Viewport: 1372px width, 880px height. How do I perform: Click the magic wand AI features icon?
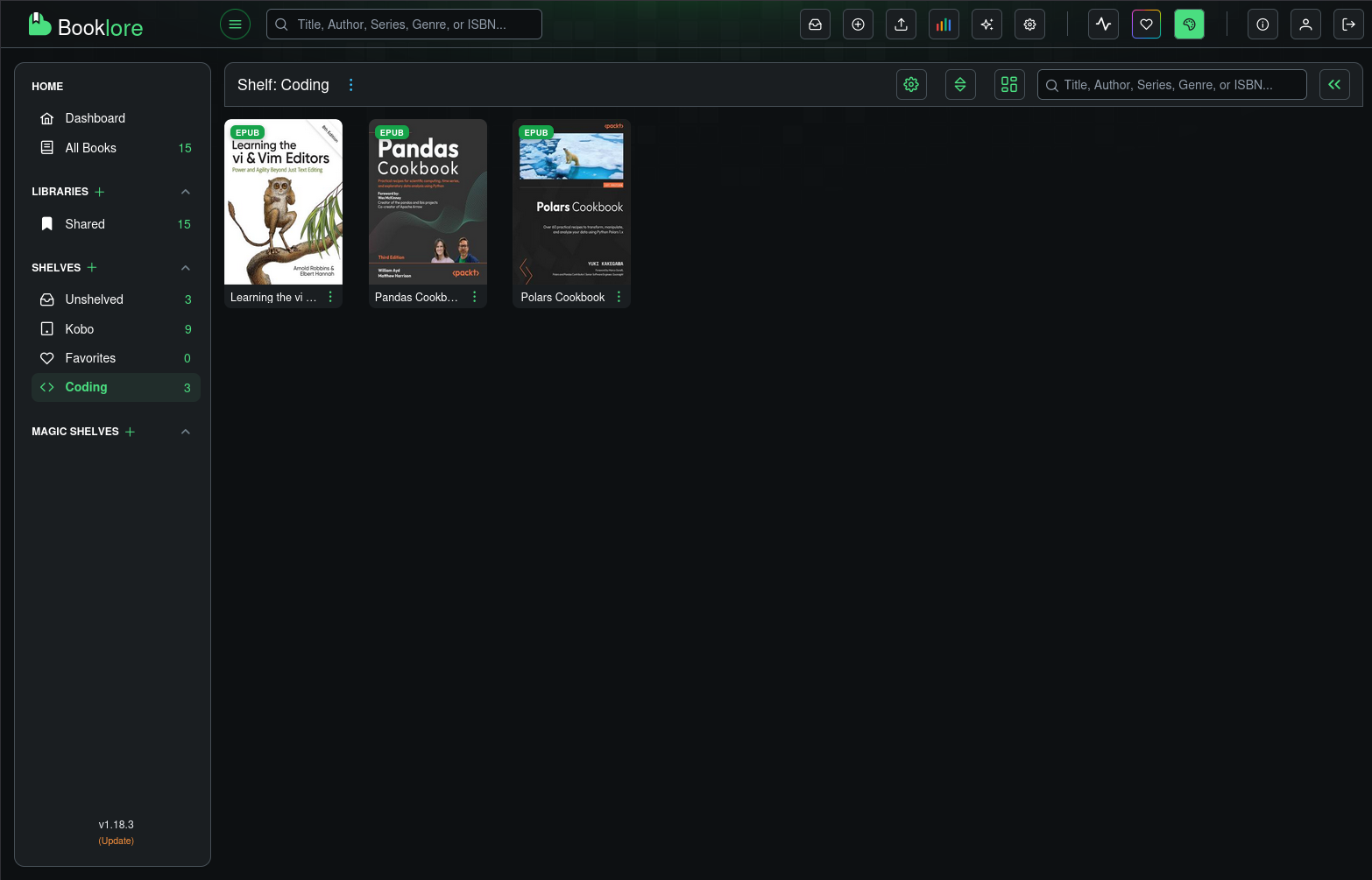tap(987, 24)
